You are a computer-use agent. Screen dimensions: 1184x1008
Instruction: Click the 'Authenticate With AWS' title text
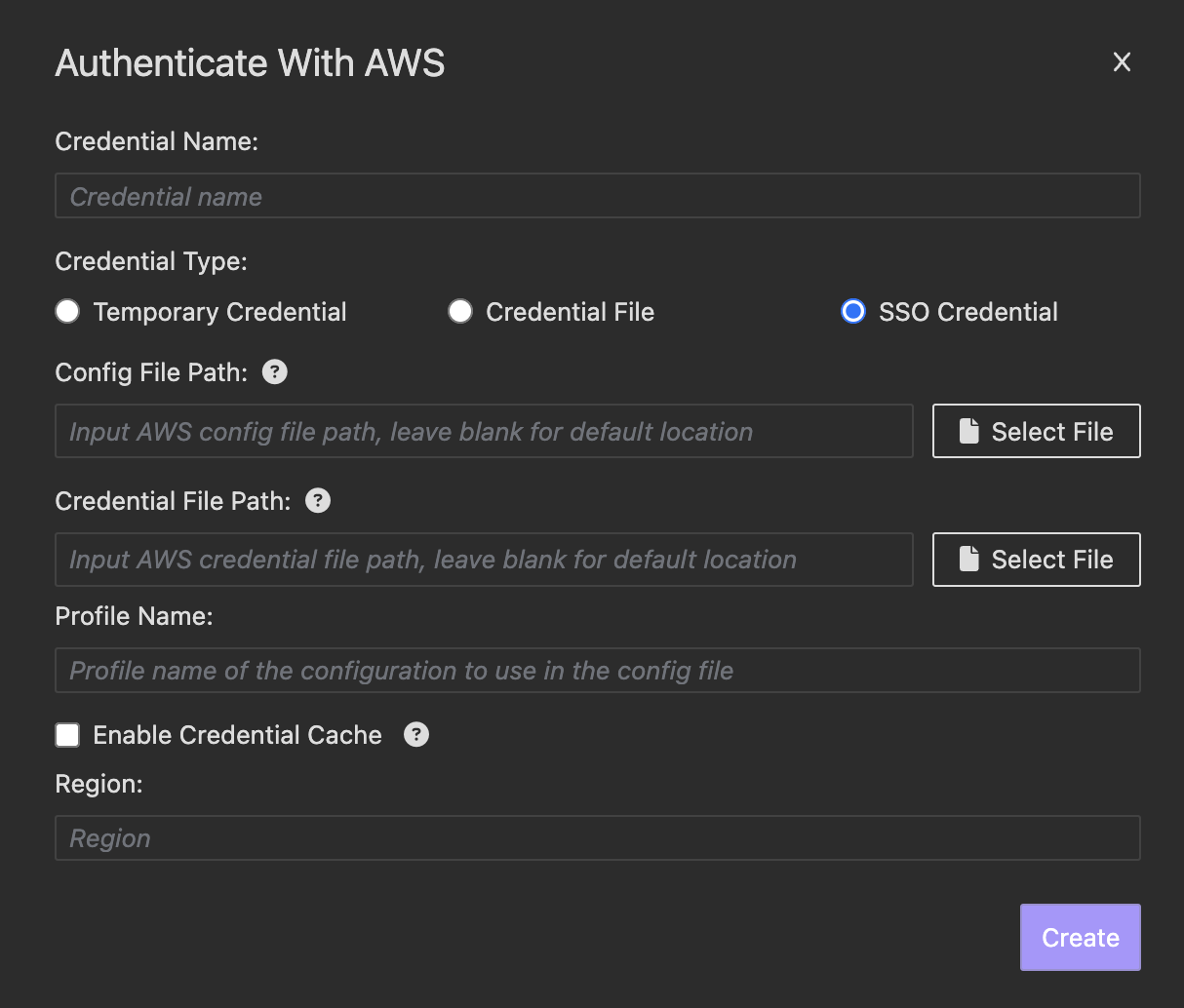pos(250,63)
